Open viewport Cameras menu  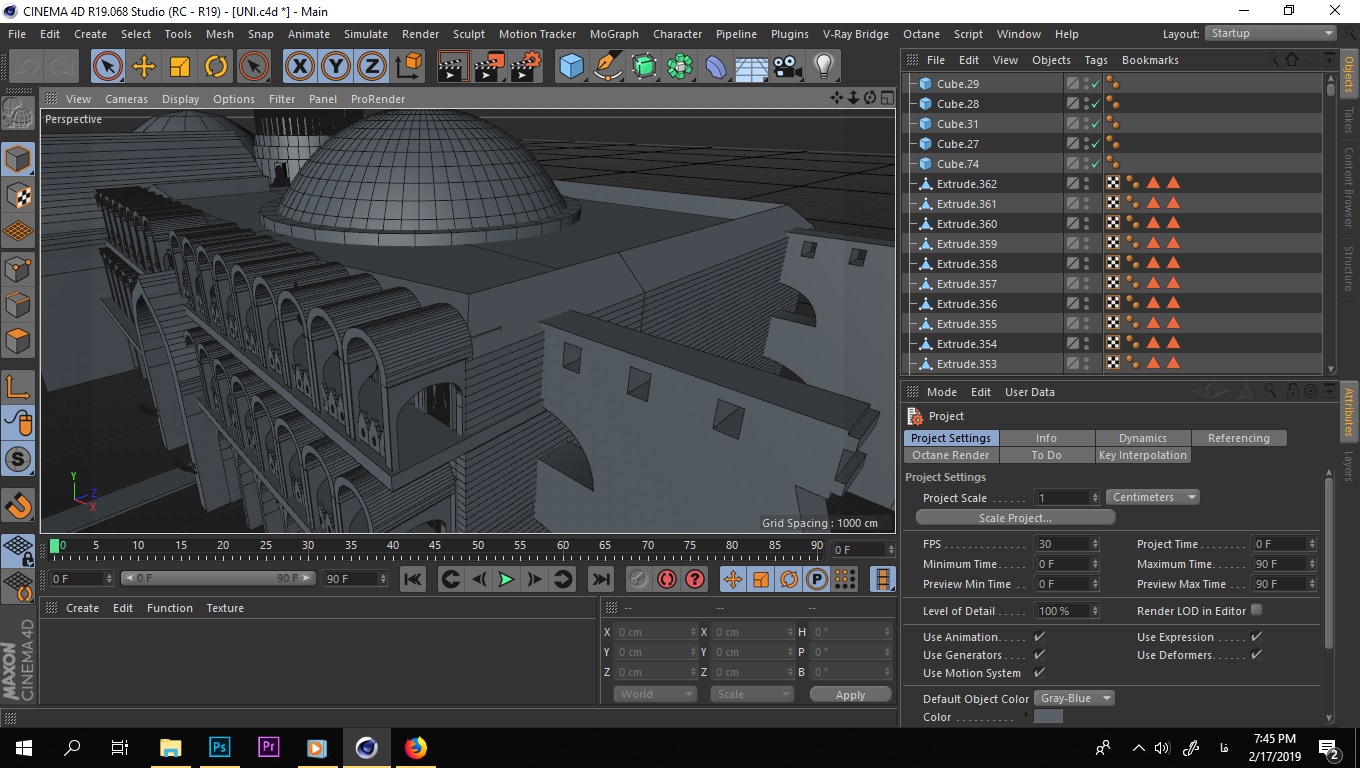126,99
